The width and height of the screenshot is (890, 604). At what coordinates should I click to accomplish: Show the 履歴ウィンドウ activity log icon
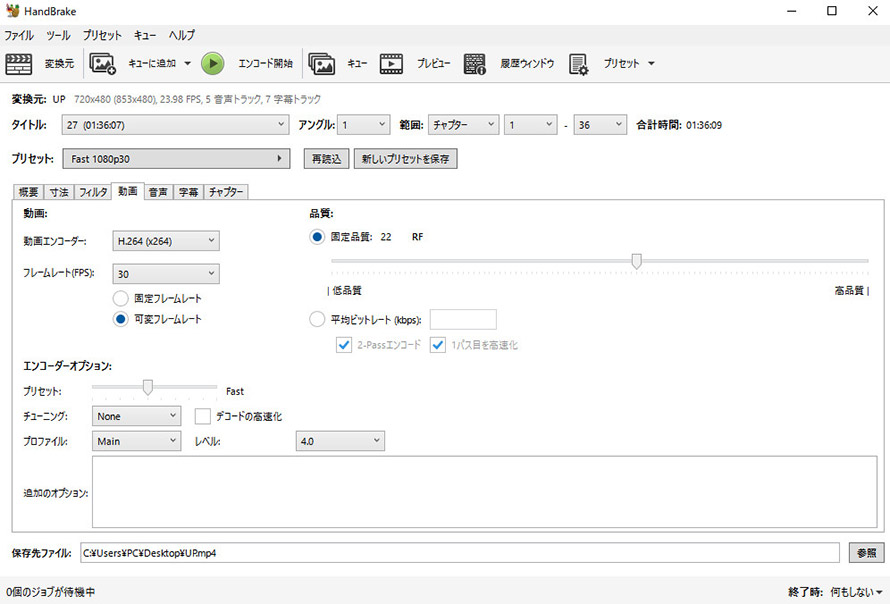tap(475, 64)
